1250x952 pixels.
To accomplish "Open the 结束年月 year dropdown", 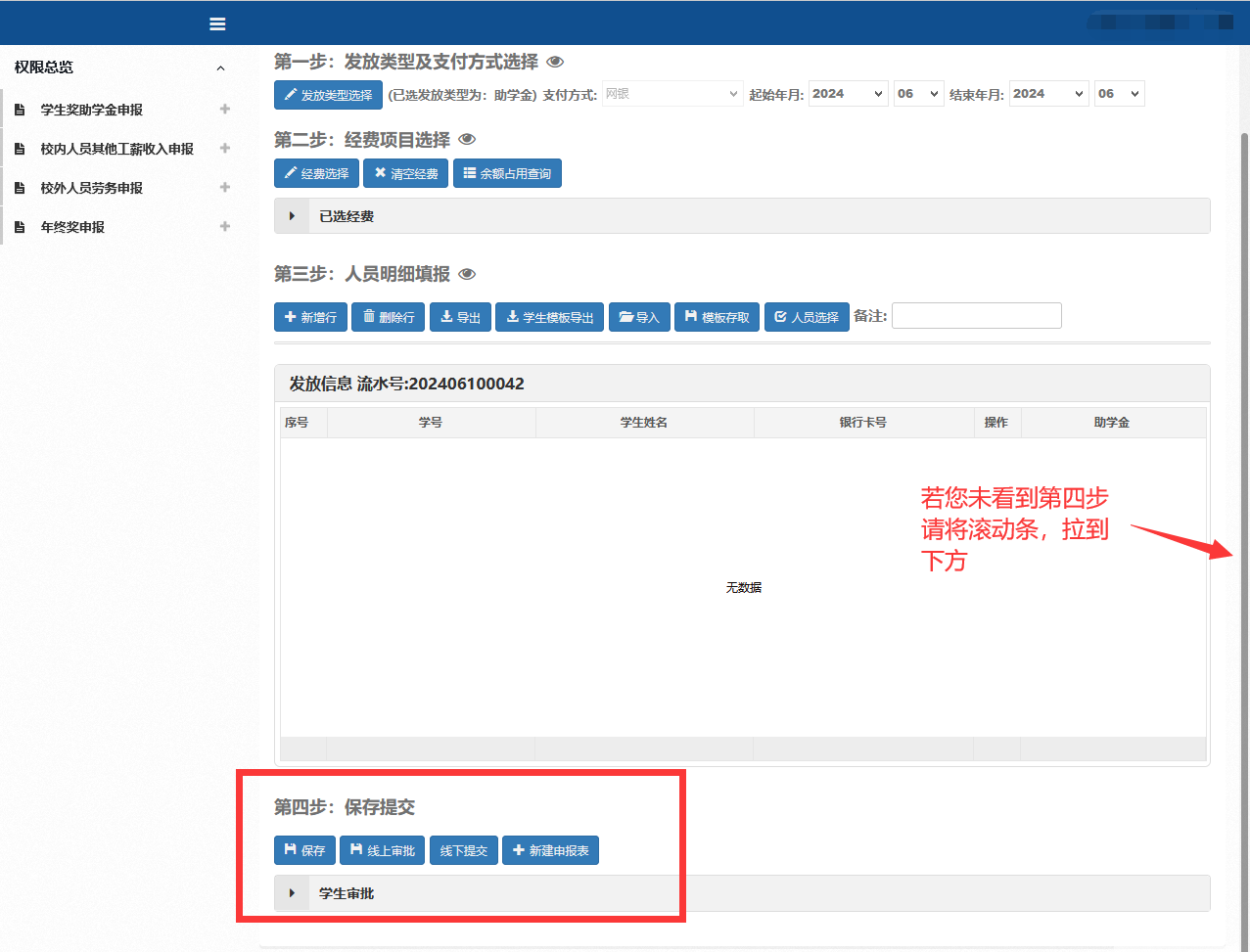I will point(1049,94).
